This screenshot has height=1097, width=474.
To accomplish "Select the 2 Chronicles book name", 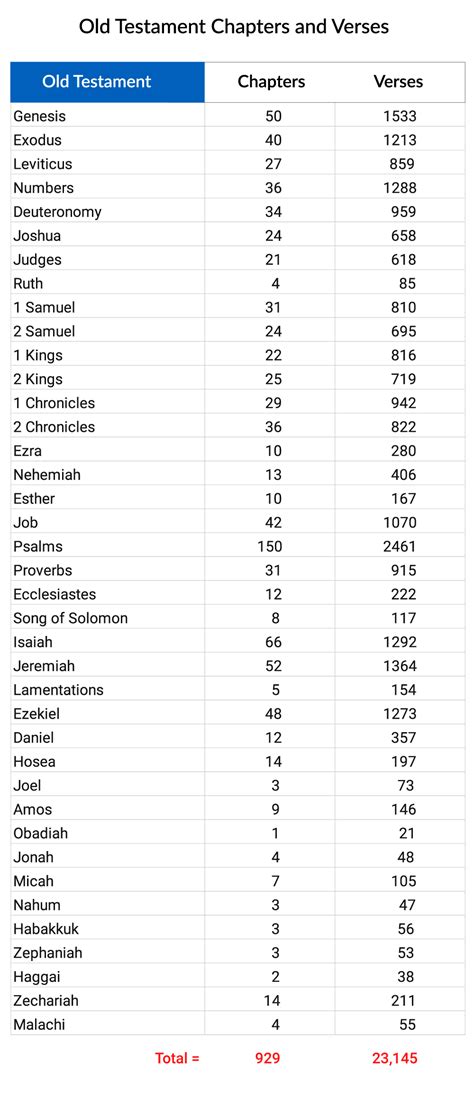I will point(54,427).
